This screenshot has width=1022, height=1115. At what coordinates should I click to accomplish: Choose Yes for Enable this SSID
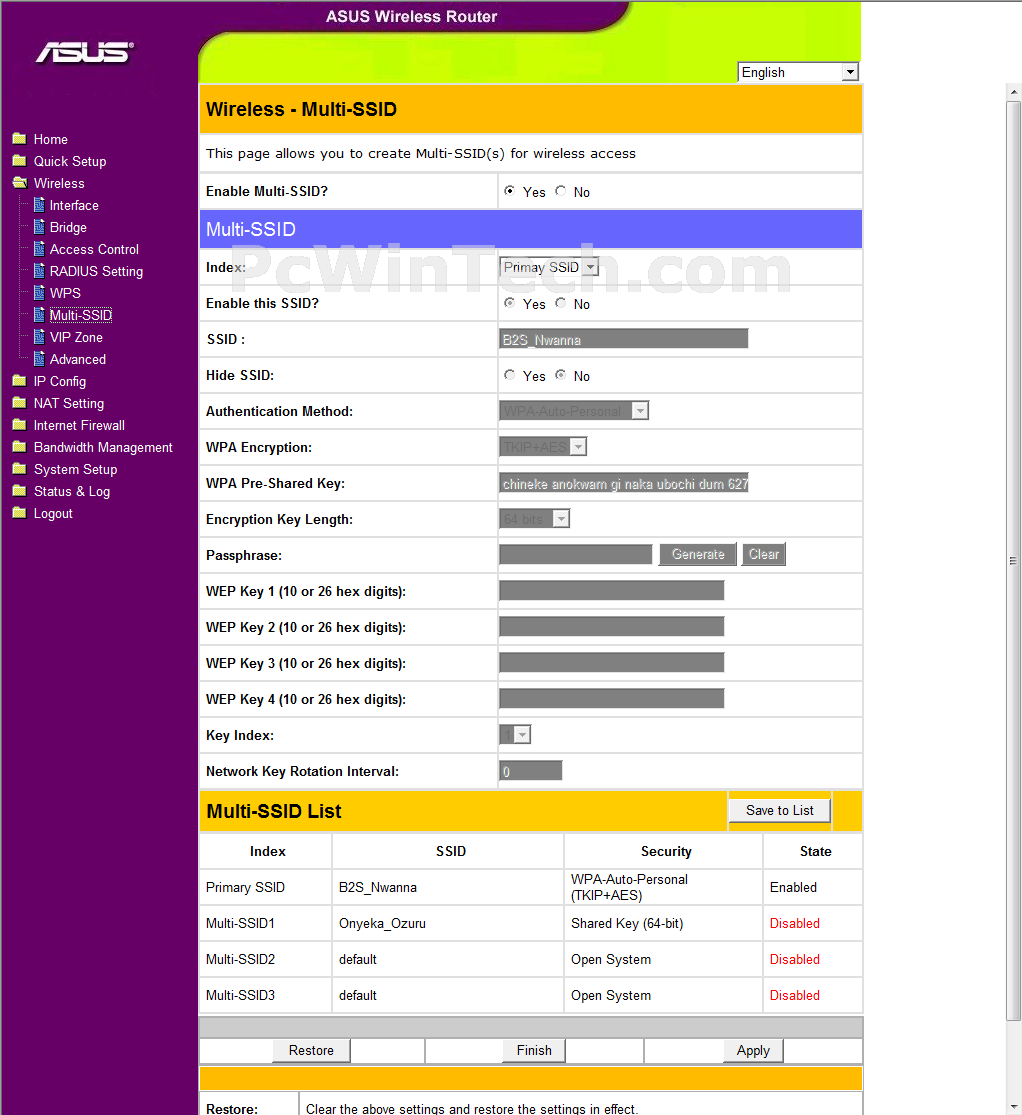[509, 303]
